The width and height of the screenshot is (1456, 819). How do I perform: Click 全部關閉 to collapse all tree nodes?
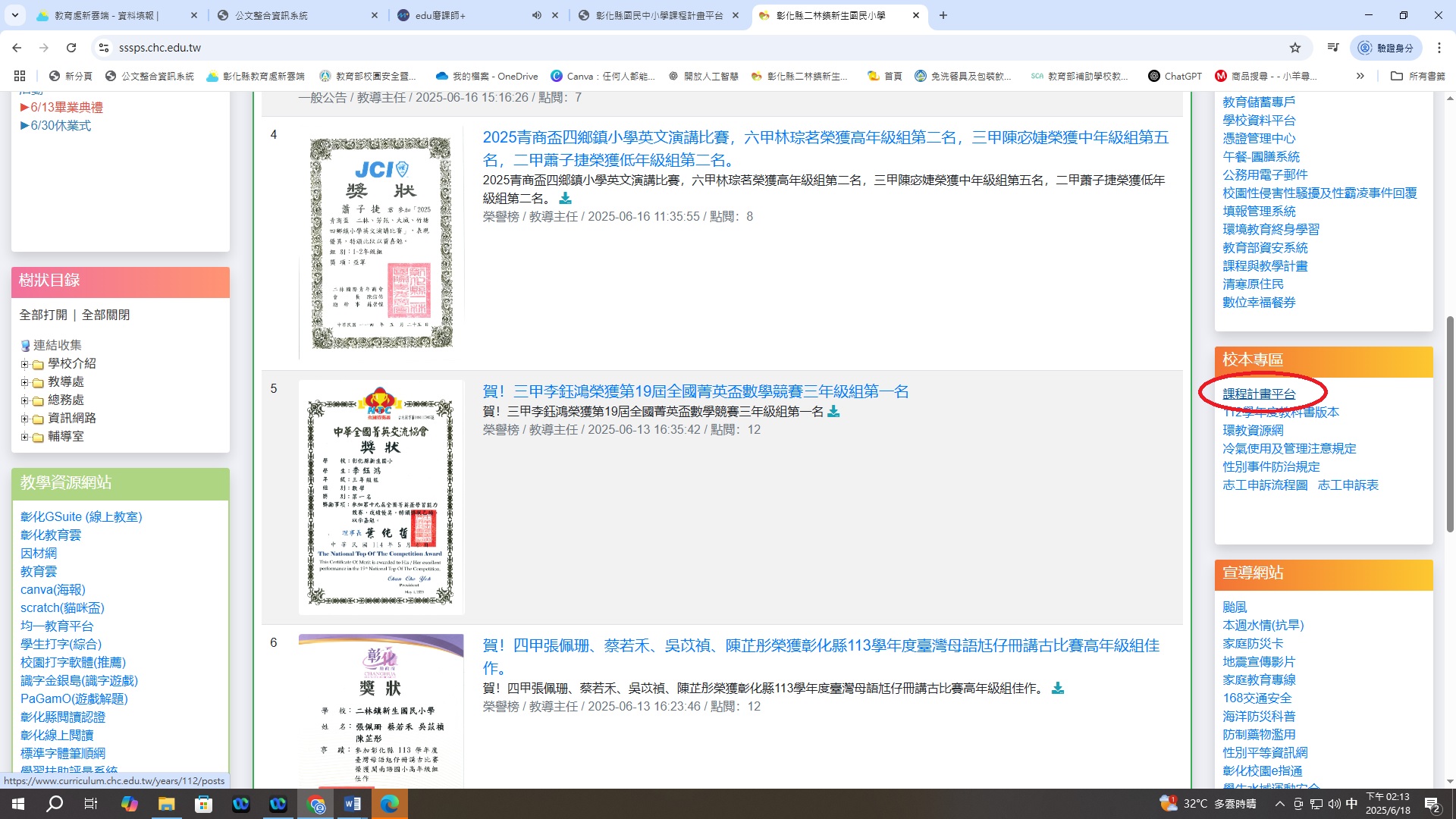(105, 315)
